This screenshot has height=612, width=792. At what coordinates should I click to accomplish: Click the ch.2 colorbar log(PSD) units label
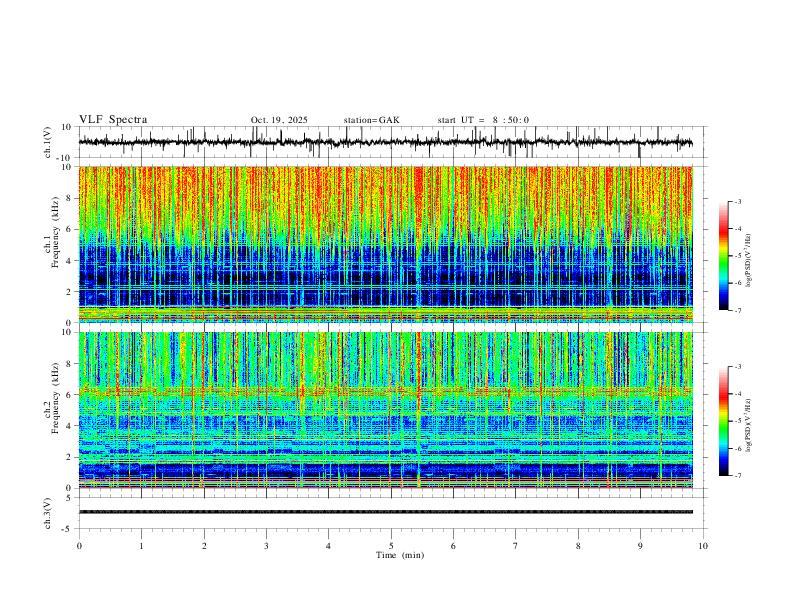748,425
